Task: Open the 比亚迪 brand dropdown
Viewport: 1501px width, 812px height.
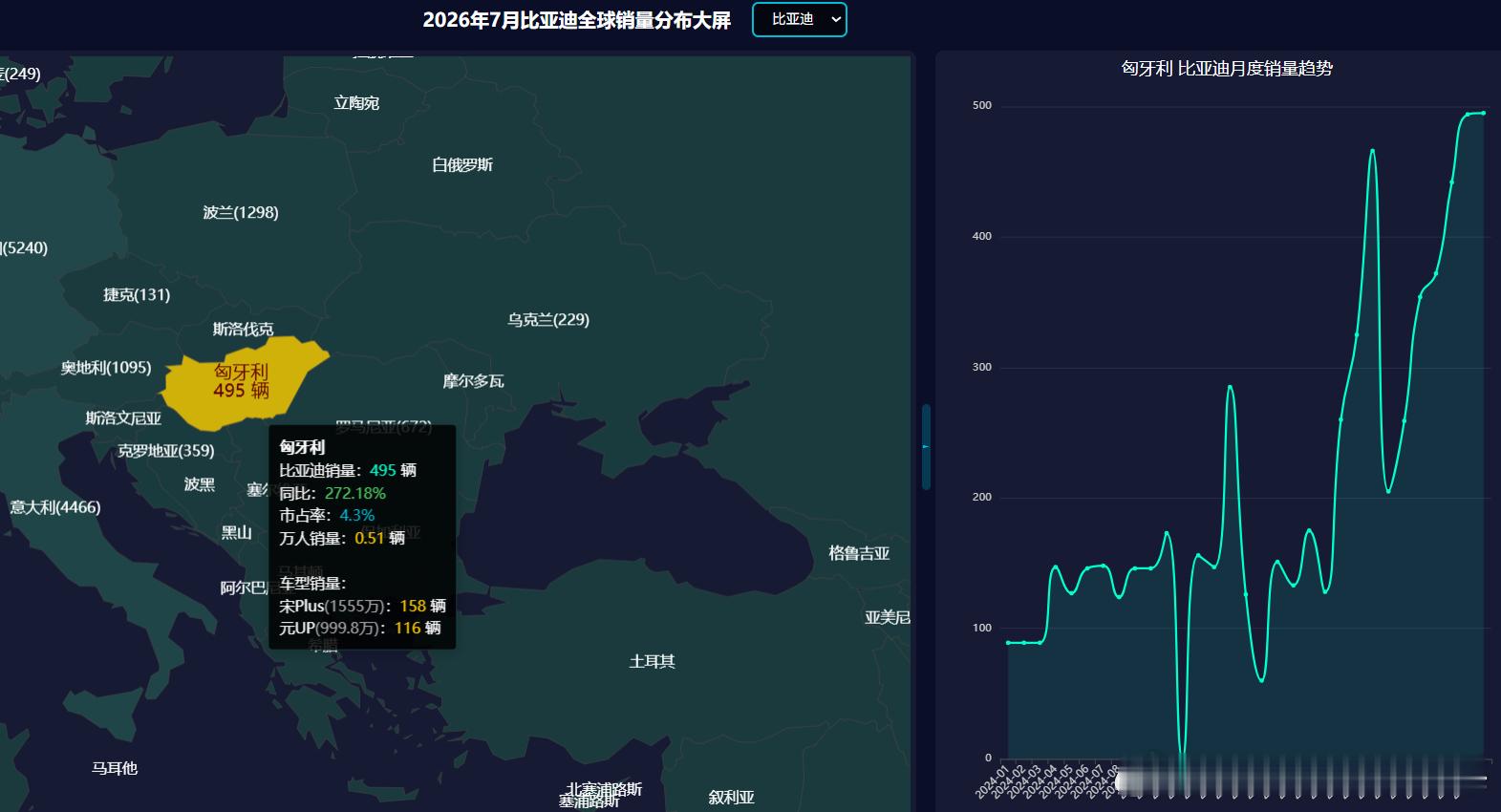Action: 800,19
